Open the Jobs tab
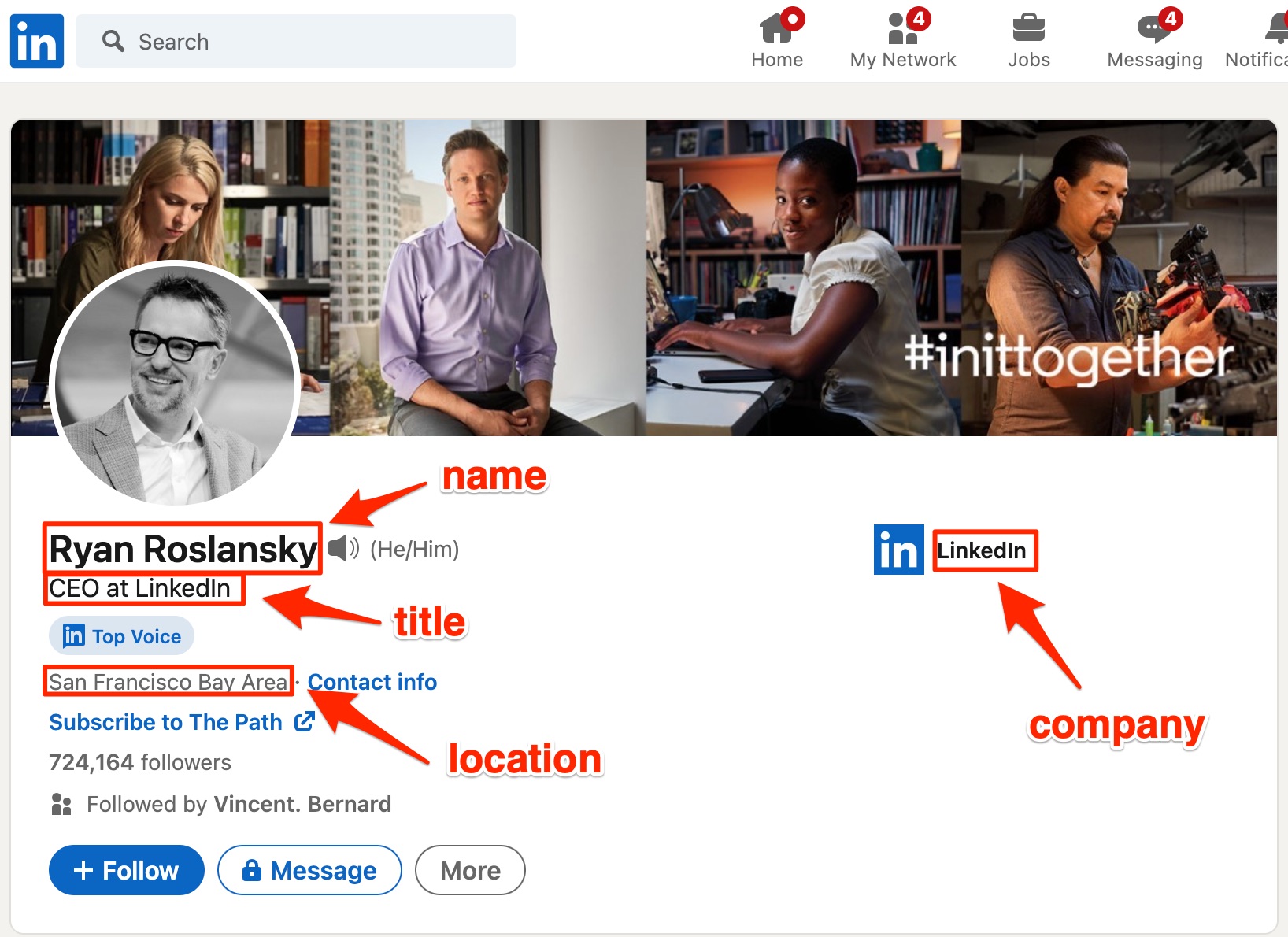 [1029, 40]
